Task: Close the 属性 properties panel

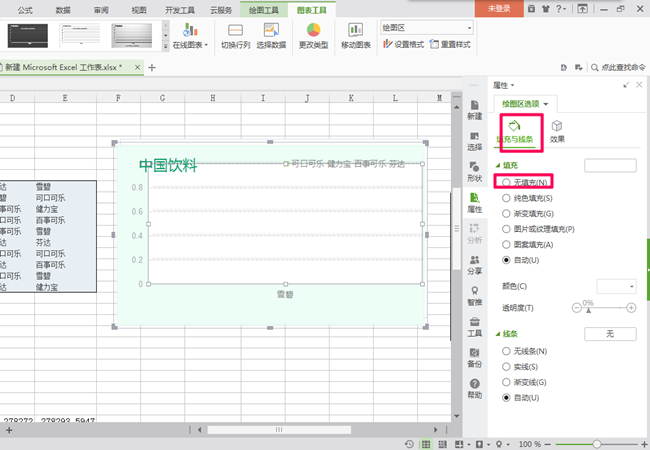Action: [639, 85]
